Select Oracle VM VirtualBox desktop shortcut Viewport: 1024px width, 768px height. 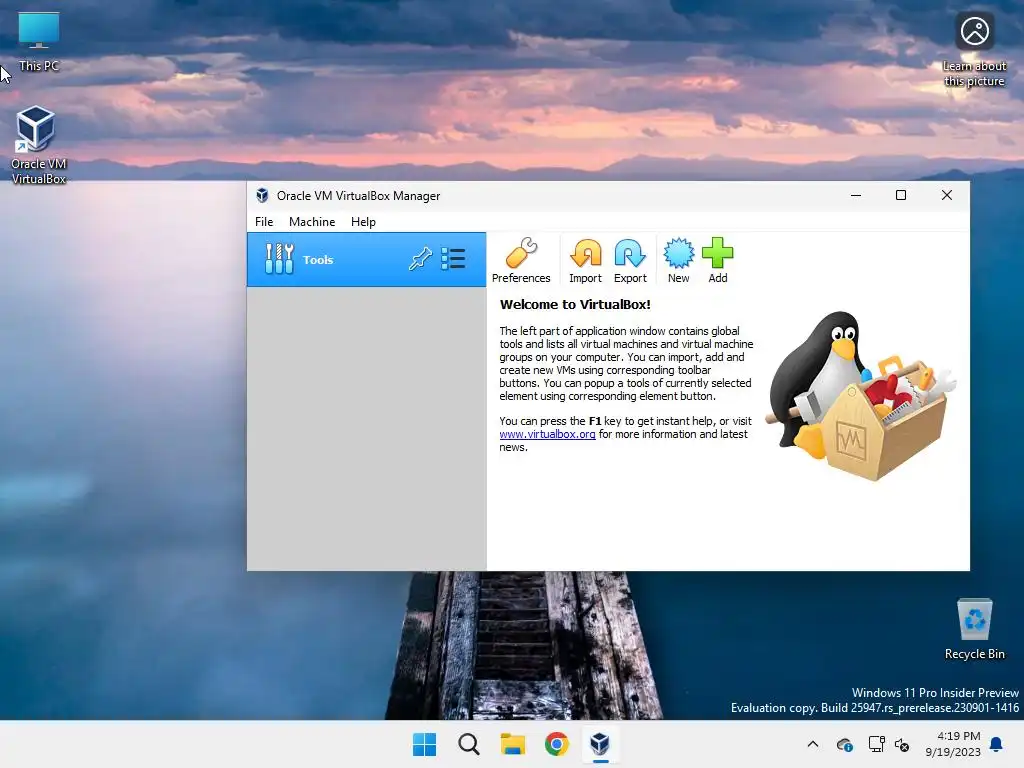coord(39,145)
